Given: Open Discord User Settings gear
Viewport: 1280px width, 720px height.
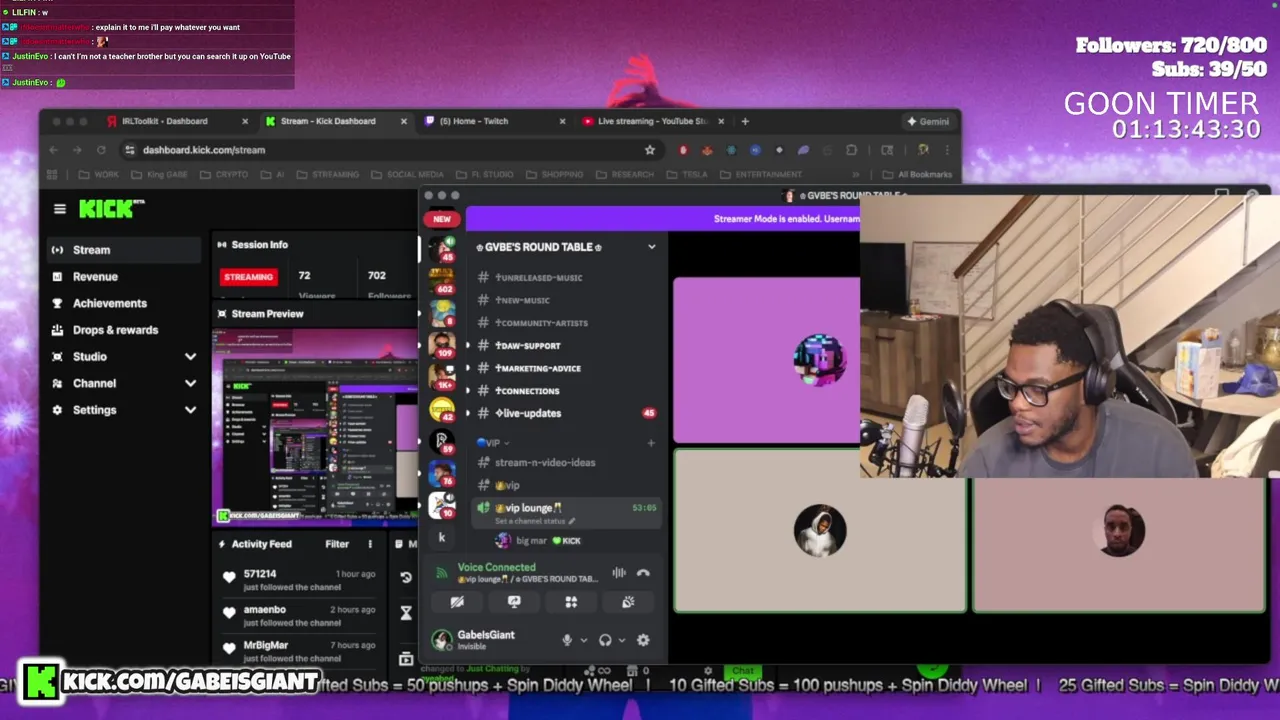Looking at the screenshot, I should 643,640.
